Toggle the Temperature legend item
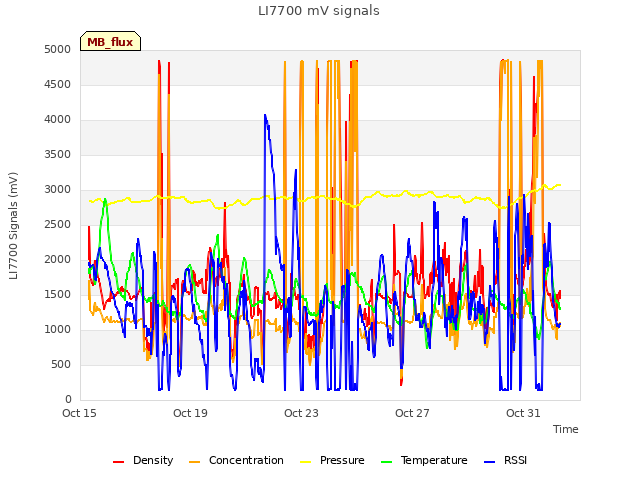This screenshot has width=640, height=480. point(424,460)
